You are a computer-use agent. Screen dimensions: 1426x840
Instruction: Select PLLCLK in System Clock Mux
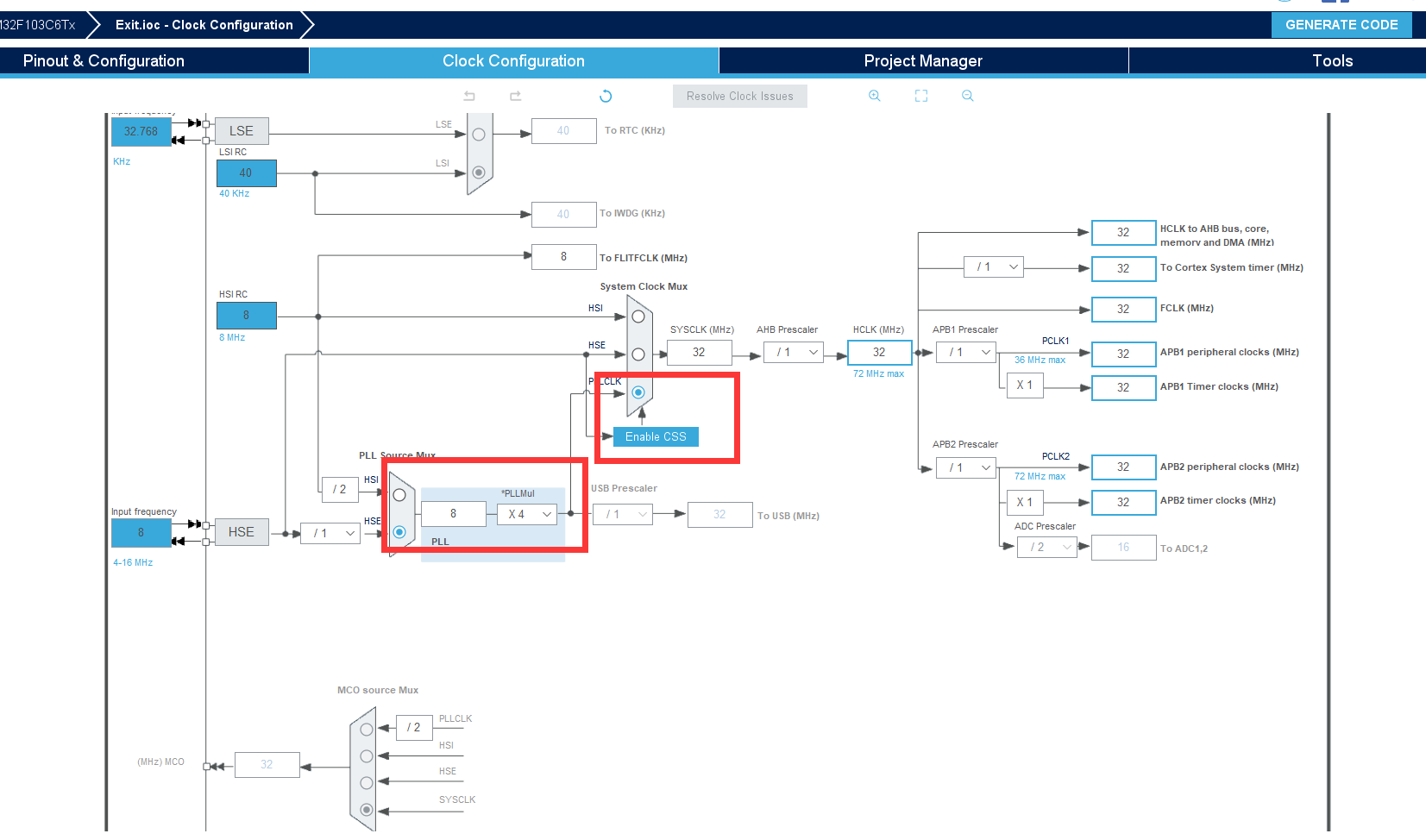coord(638,392)
